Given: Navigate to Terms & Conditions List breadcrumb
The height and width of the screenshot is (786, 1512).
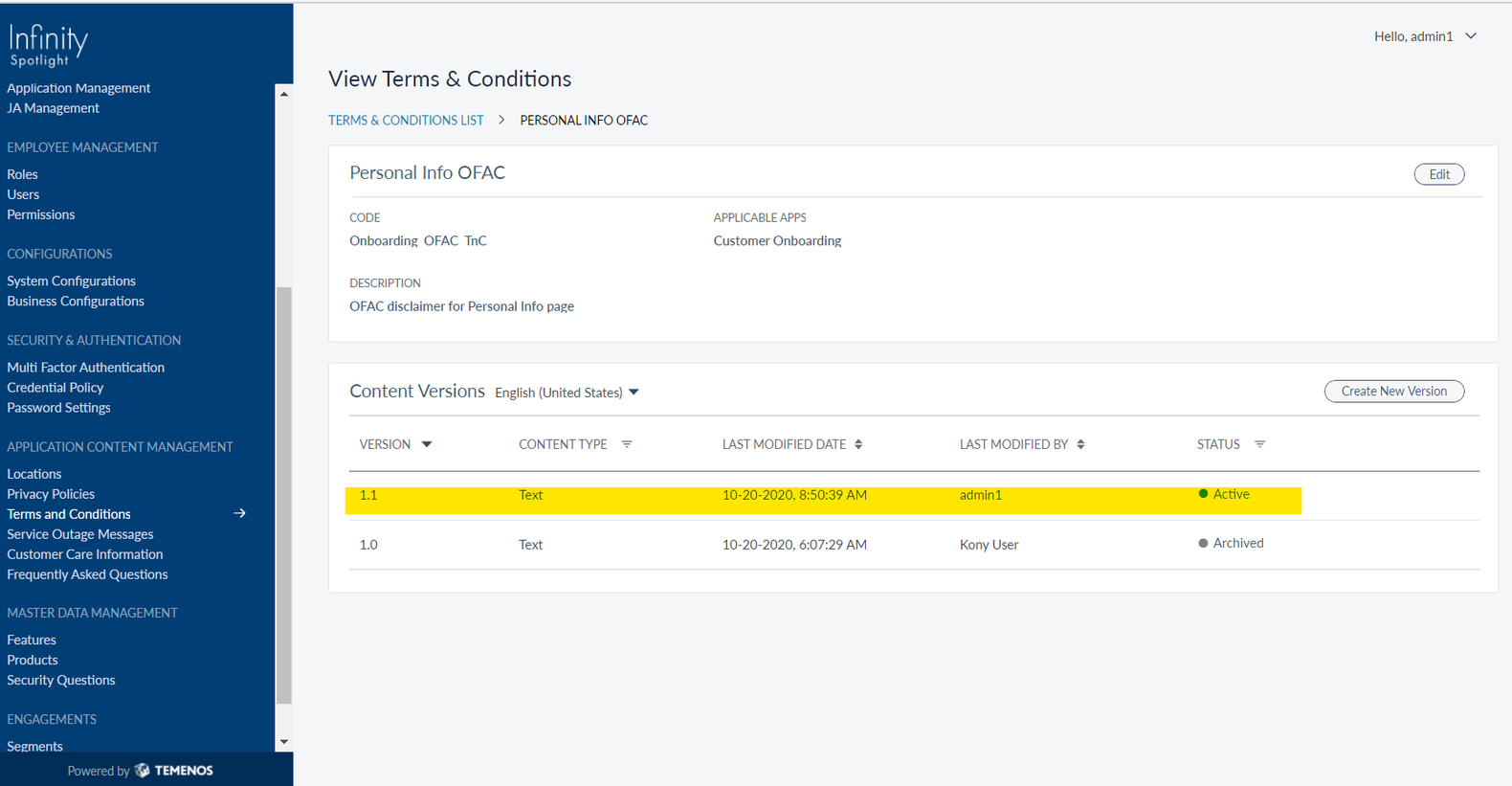Looking at the screenshot, I should (406, 121).
